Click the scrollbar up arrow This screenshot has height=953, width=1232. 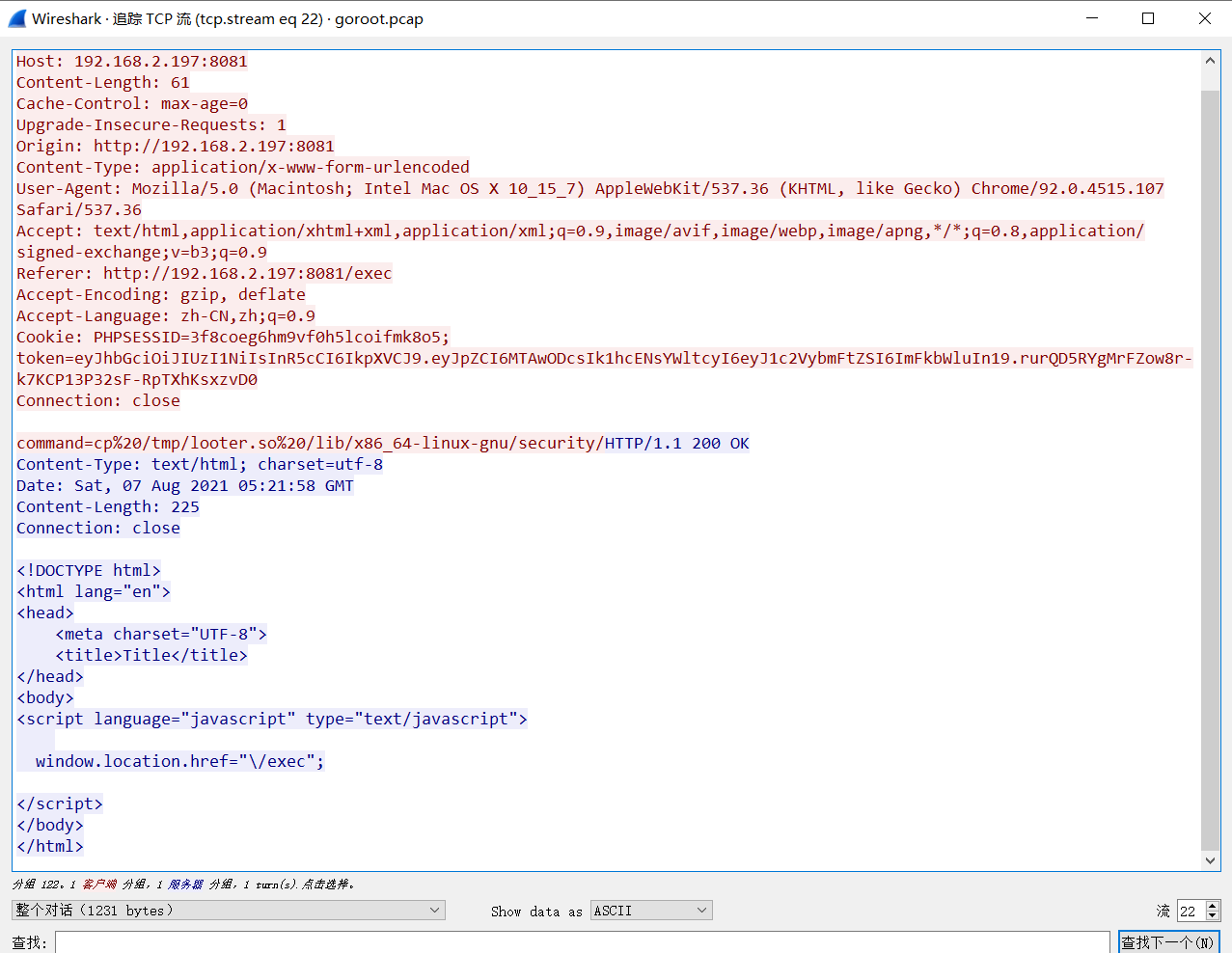(x=1210, y=61)
